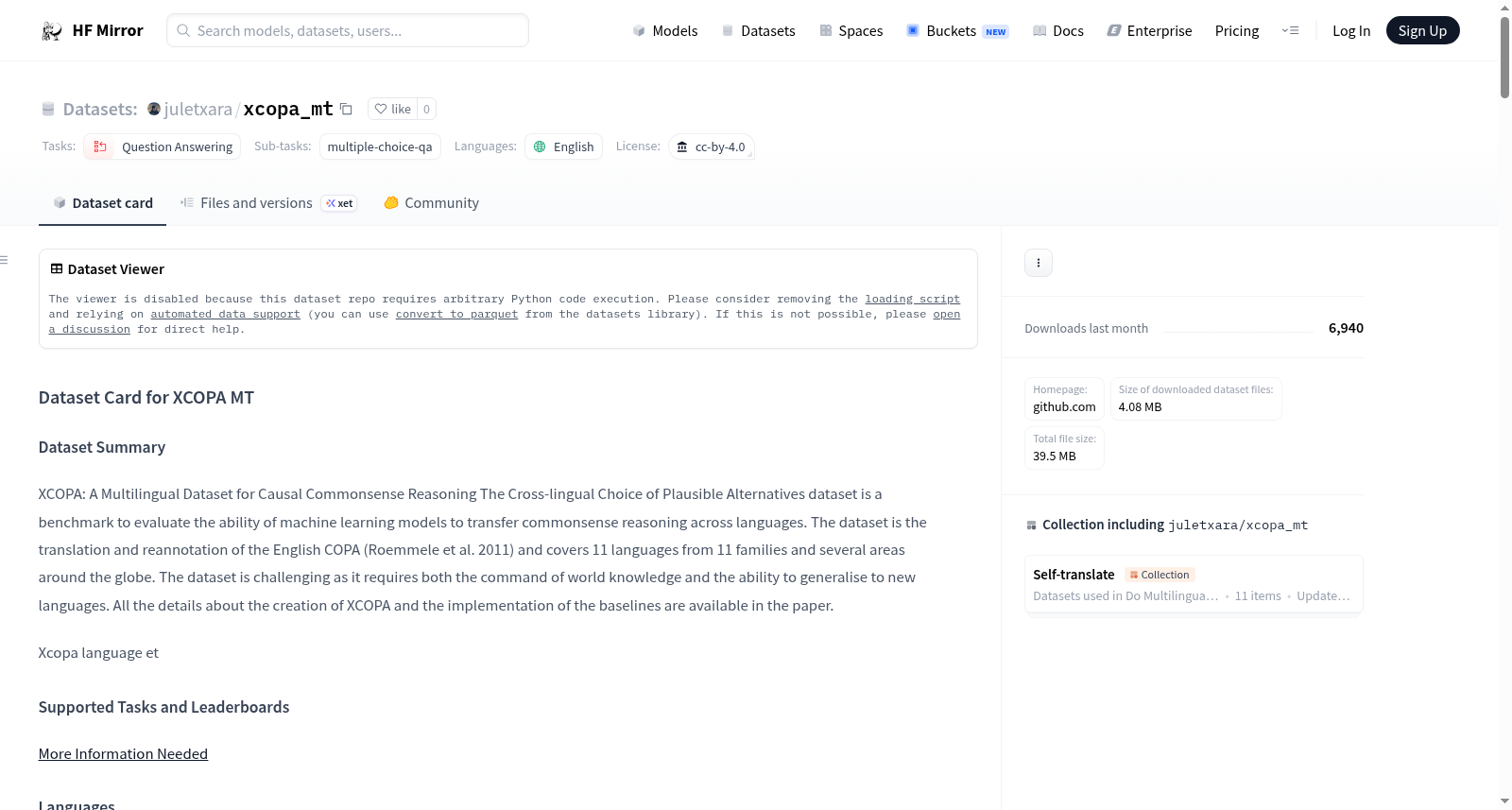Click the collection stack icon
Image resolution: width=1512 pixels, height=810 pixels.
tap(1031, 526)
